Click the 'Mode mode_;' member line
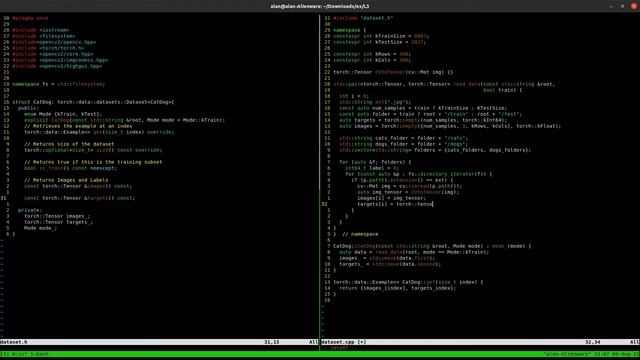 tap(40, 228)
